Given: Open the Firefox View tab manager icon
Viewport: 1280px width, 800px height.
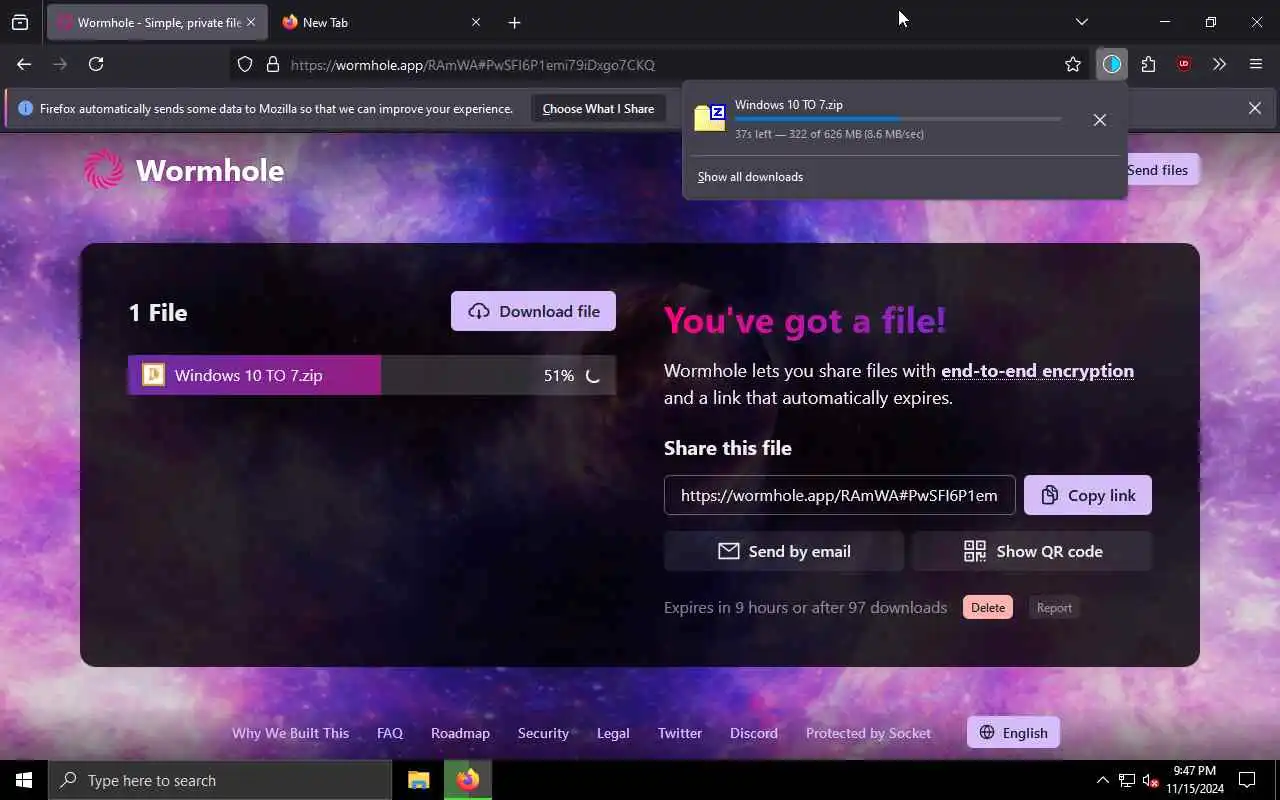Looking at the screenshot, I should [x=20, y=22].
